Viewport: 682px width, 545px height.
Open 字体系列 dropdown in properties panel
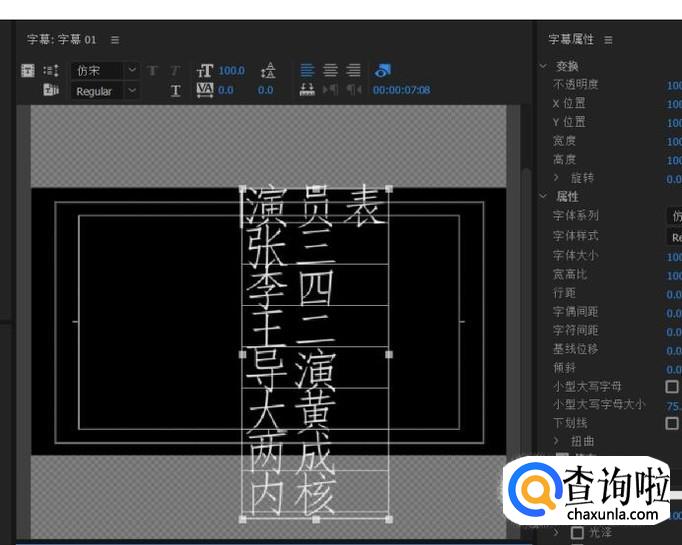coord(674,216)
